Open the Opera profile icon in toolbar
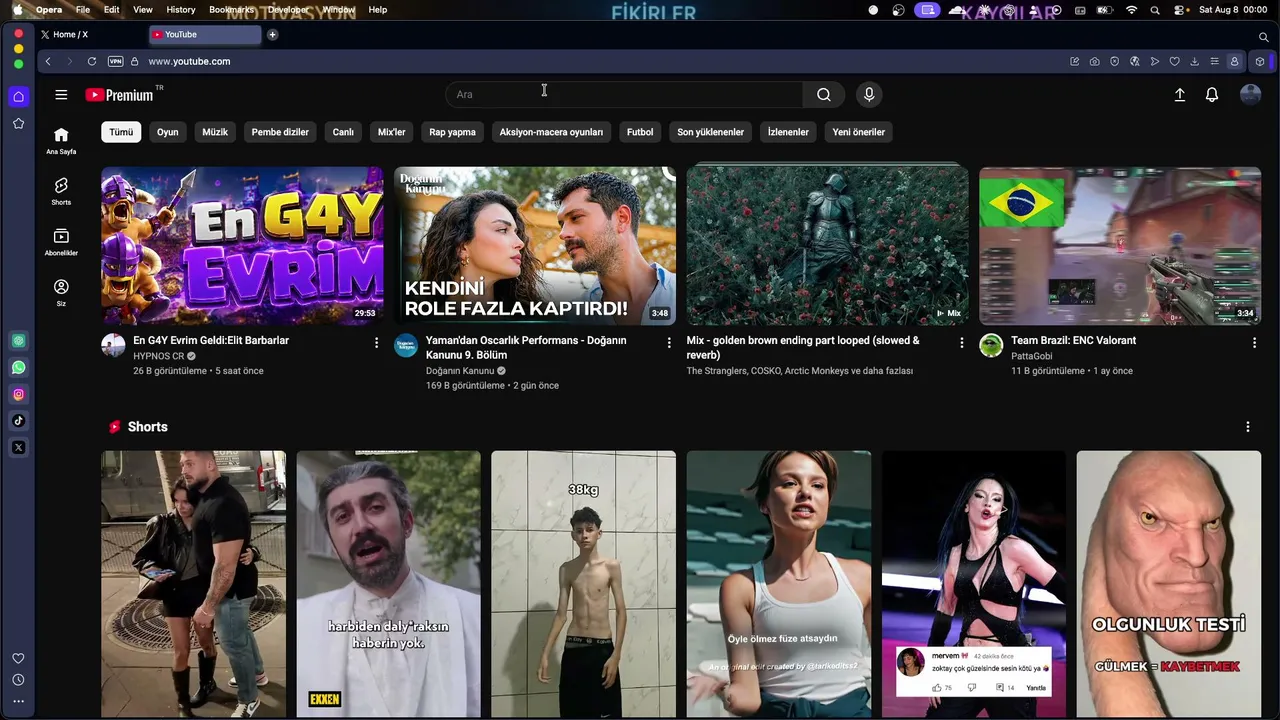Viewport: 1280px width, 720px height. click(1235, 61)
